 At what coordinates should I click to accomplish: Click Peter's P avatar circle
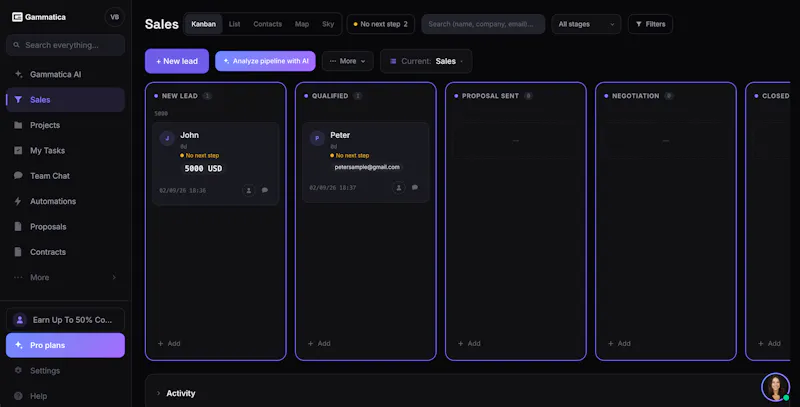317,138
